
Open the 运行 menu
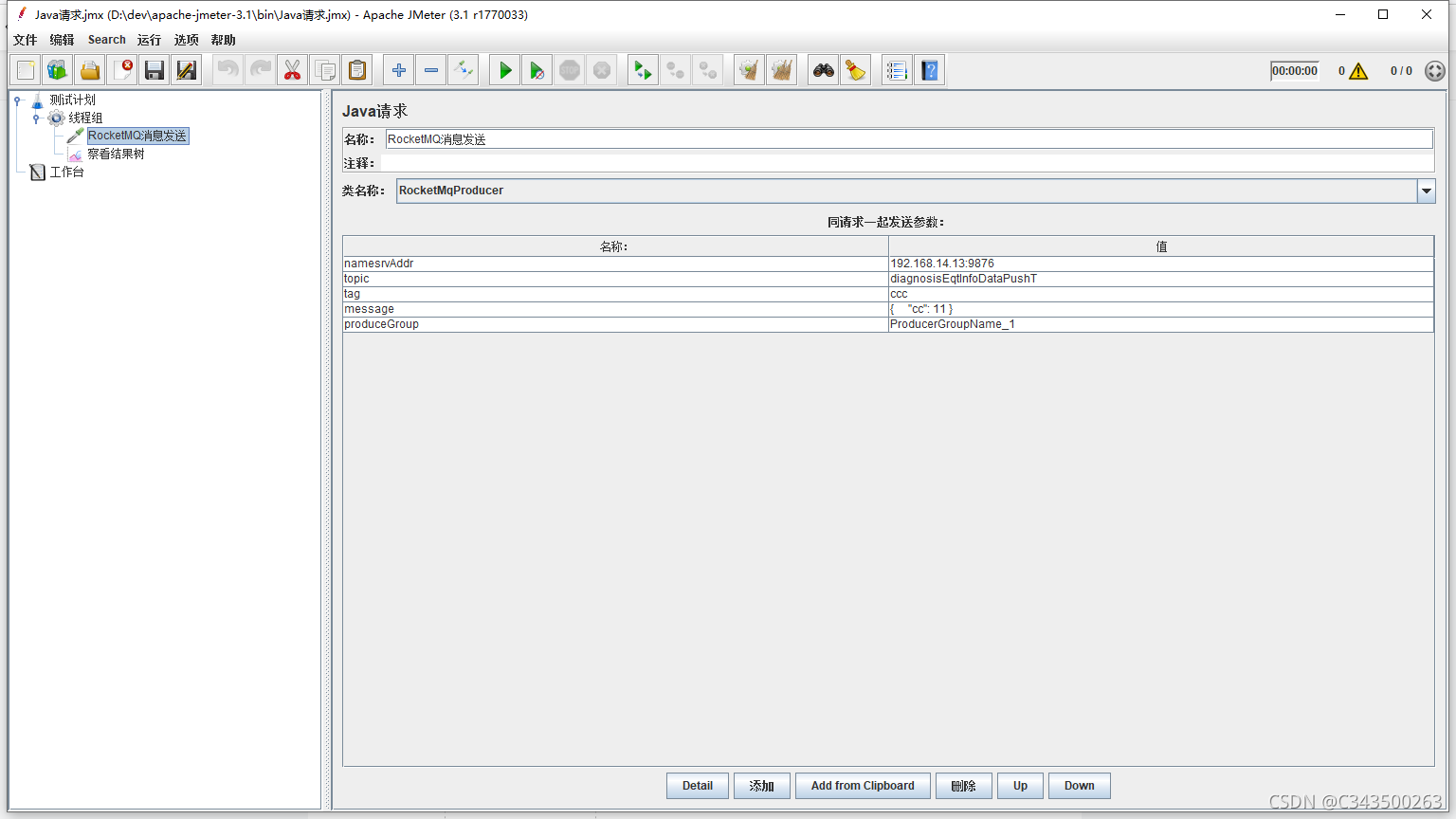click(149, 40)
